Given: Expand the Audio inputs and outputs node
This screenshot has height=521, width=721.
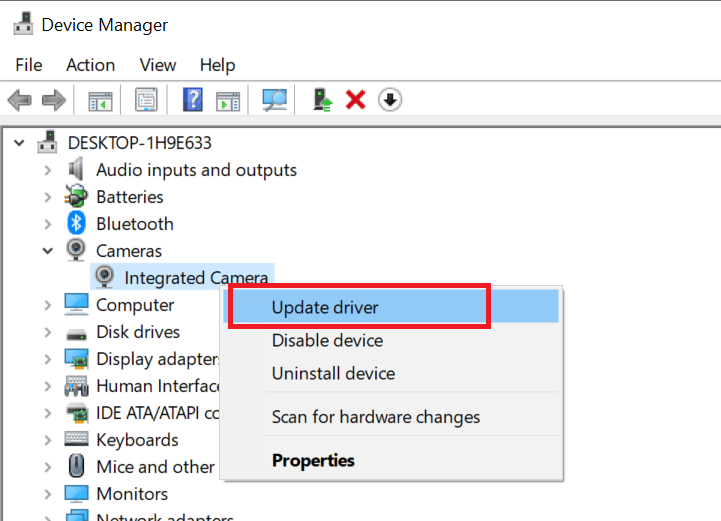Looking at the screenshot, I should [48, 170].
